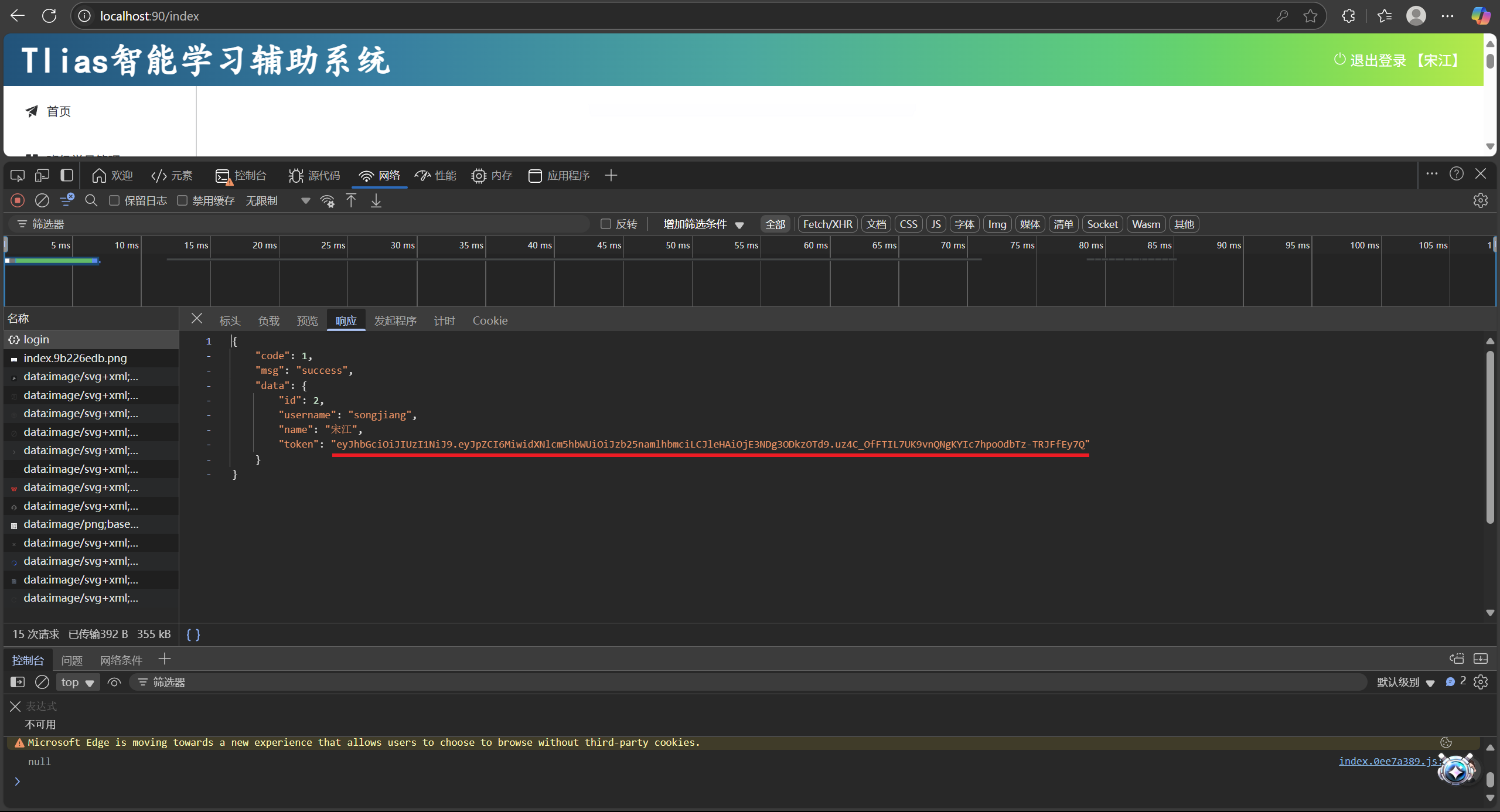Viewport: 1500px width, 812px height.
Task: Open the top context dropdown in console
Action: coord(77,682)
